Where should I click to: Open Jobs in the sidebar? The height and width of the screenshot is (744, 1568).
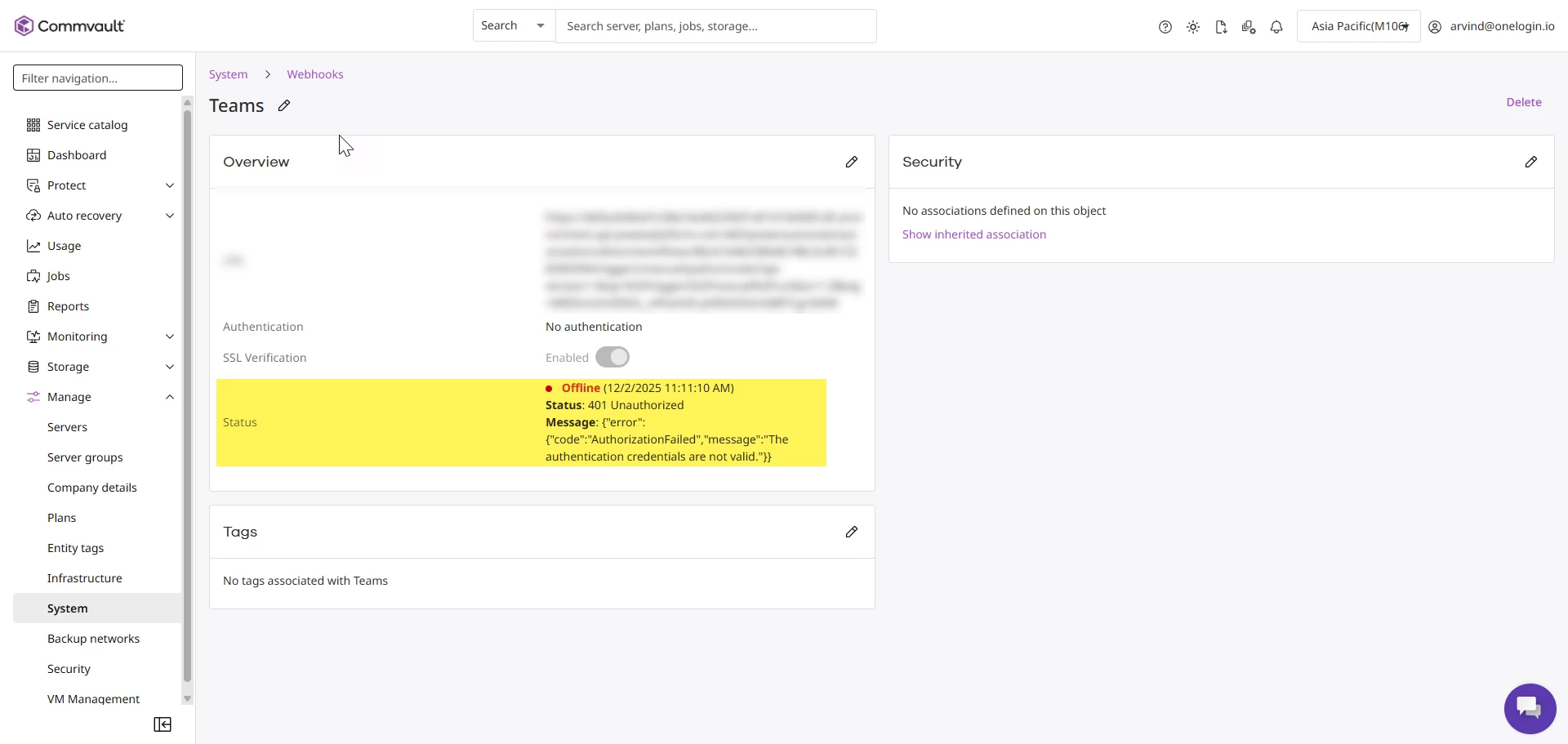pyautogui.click(x=58, y=276)
